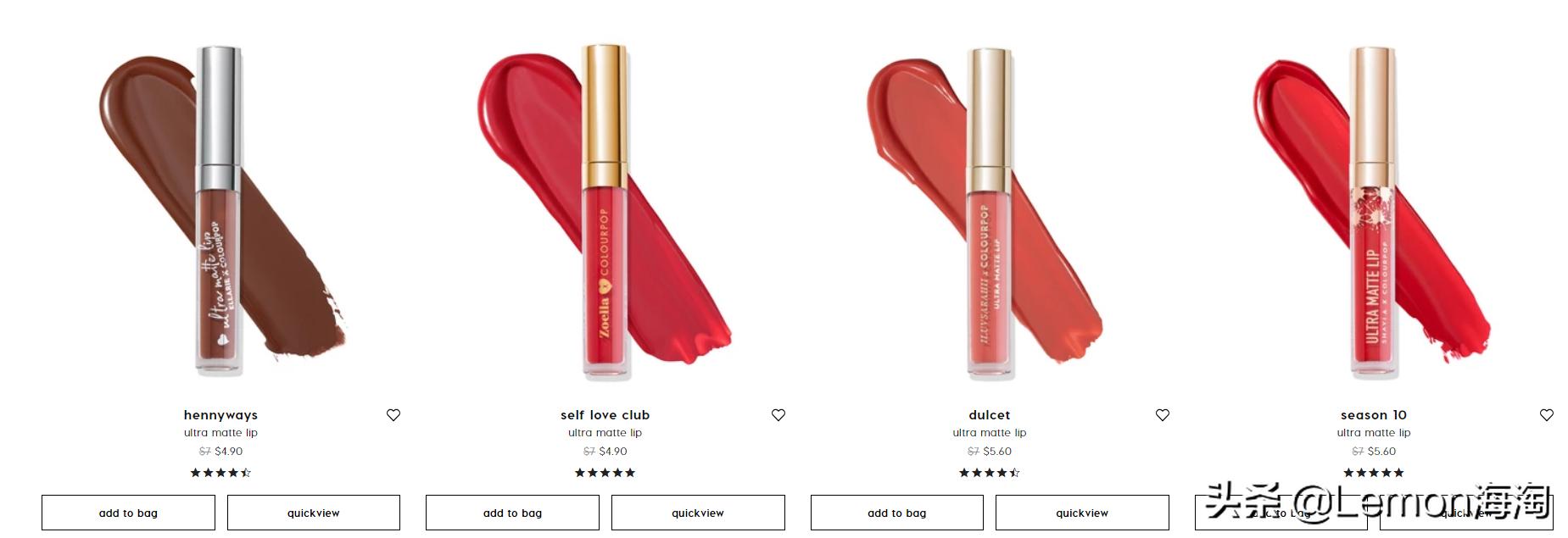Open the dulcet product title link
Screen dimensions: 1568x538
point(990,415)
